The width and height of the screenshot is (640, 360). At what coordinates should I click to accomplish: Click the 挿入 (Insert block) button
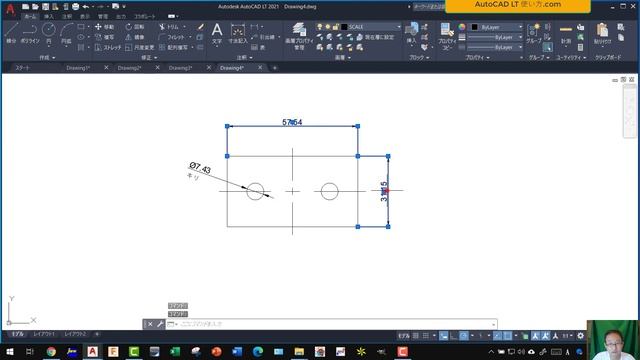click(x=411, y=33)
